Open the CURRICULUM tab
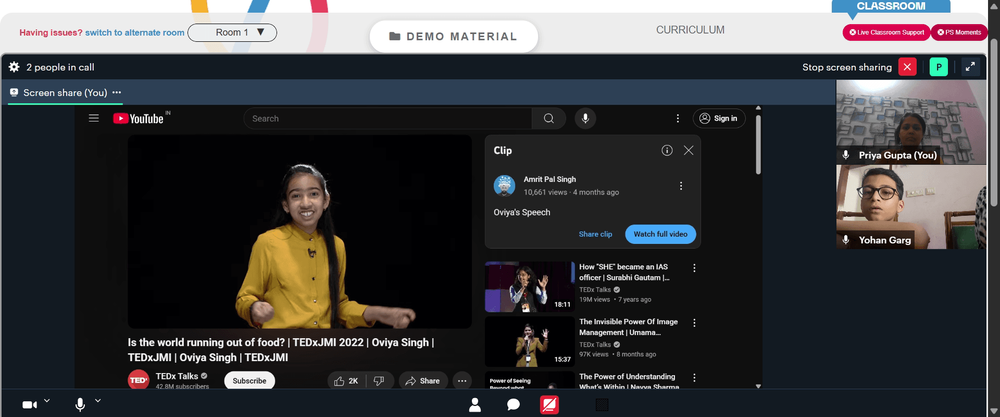Screen dimensions: 1000x417 (x=690, y=30)
